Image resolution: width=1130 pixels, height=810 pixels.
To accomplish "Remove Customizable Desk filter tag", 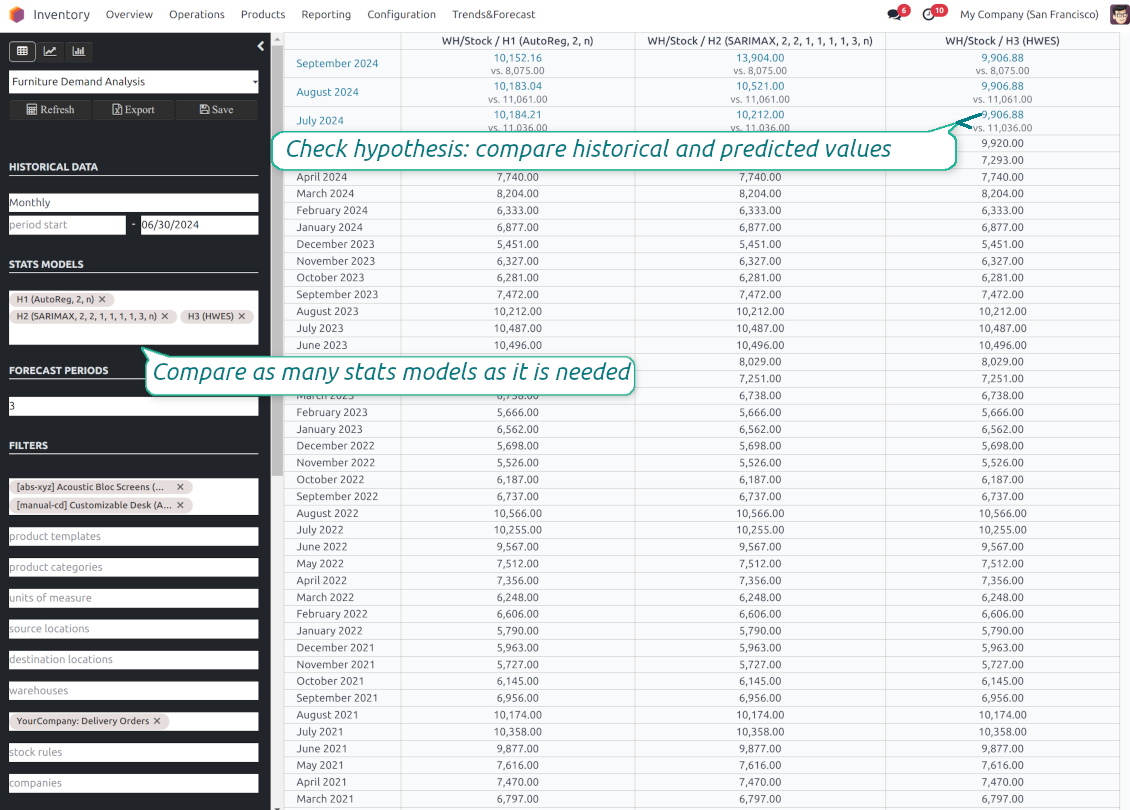I will (x=180, y=505).
